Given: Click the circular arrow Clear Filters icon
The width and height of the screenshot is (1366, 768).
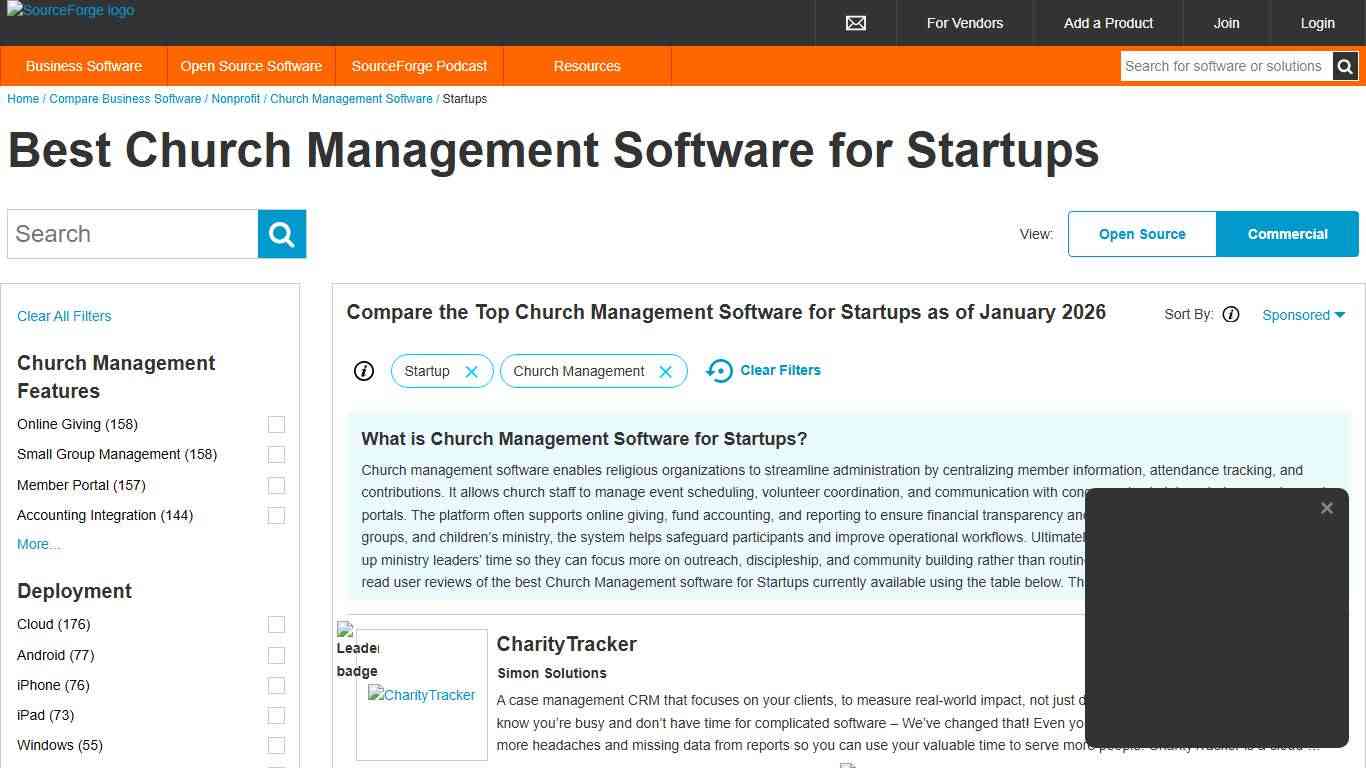Looking at the screenshot, I should tap(720, 370).
